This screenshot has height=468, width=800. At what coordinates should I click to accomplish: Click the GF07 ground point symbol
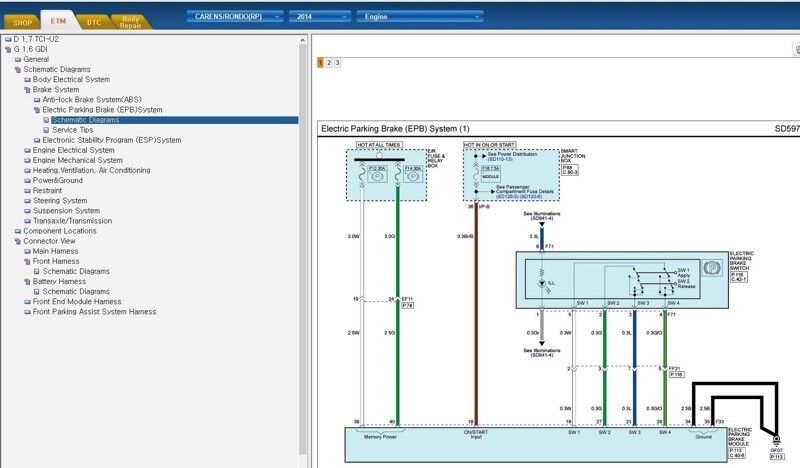776,440
